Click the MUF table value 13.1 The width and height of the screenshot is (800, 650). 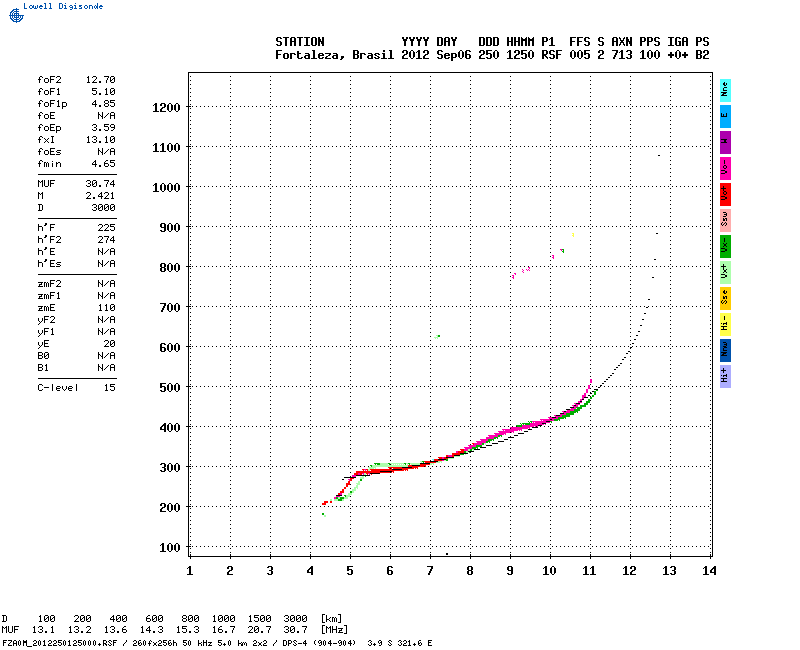43,630
